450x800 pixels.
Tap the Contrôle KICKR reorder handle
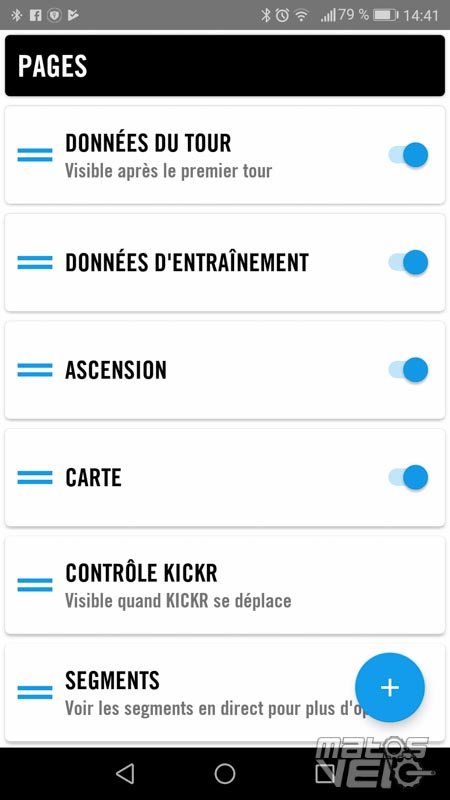pos(35,585)
